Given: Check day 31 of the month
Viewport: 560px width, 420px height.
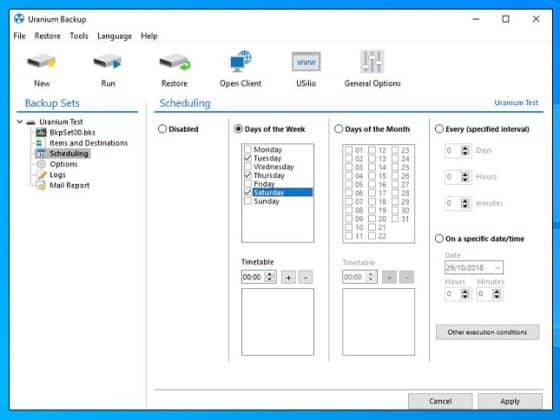Looking at the screenshot, I should point(395,219).
